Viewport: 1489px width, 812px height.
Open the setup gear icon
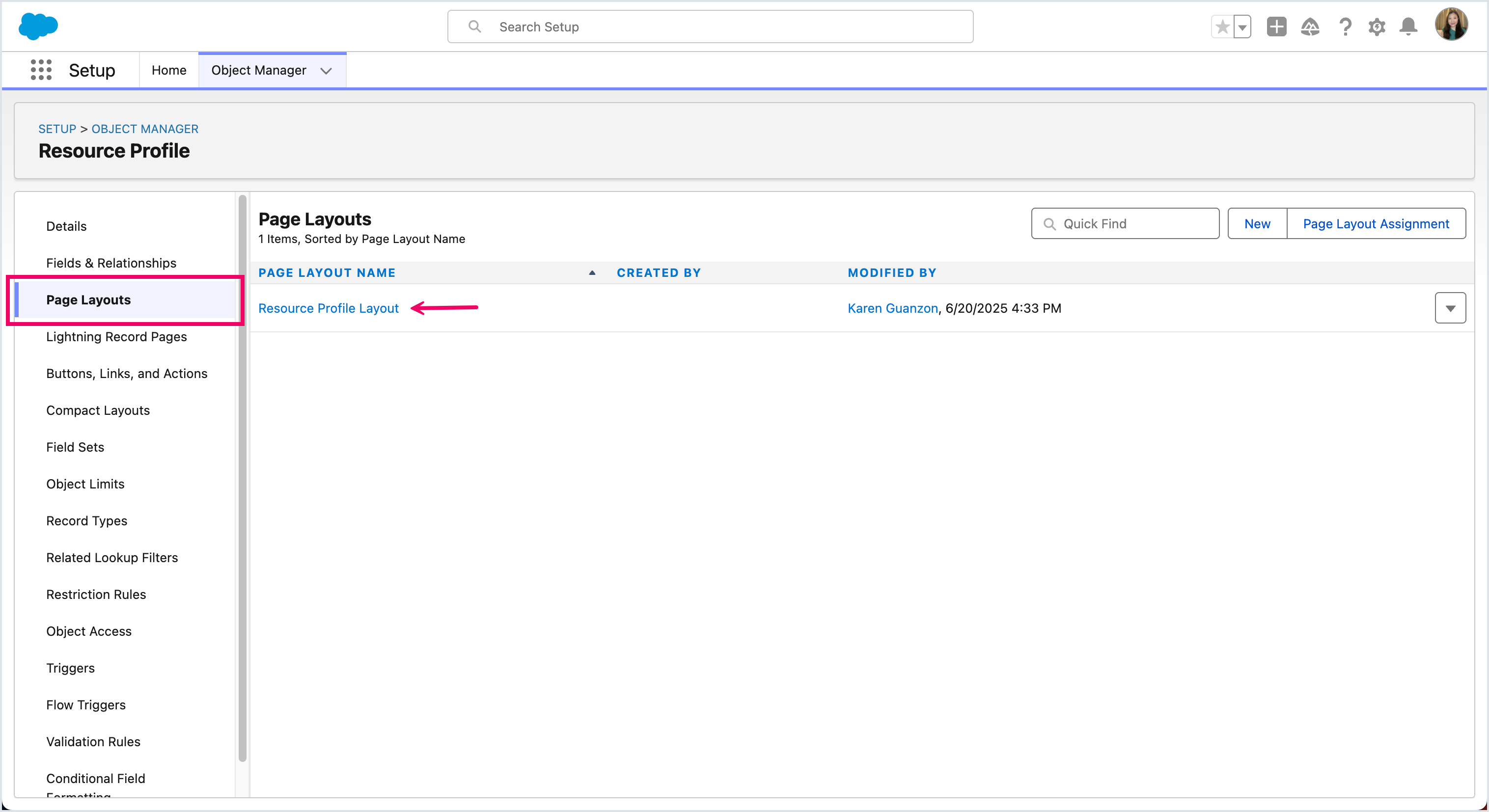point(1377,27)
